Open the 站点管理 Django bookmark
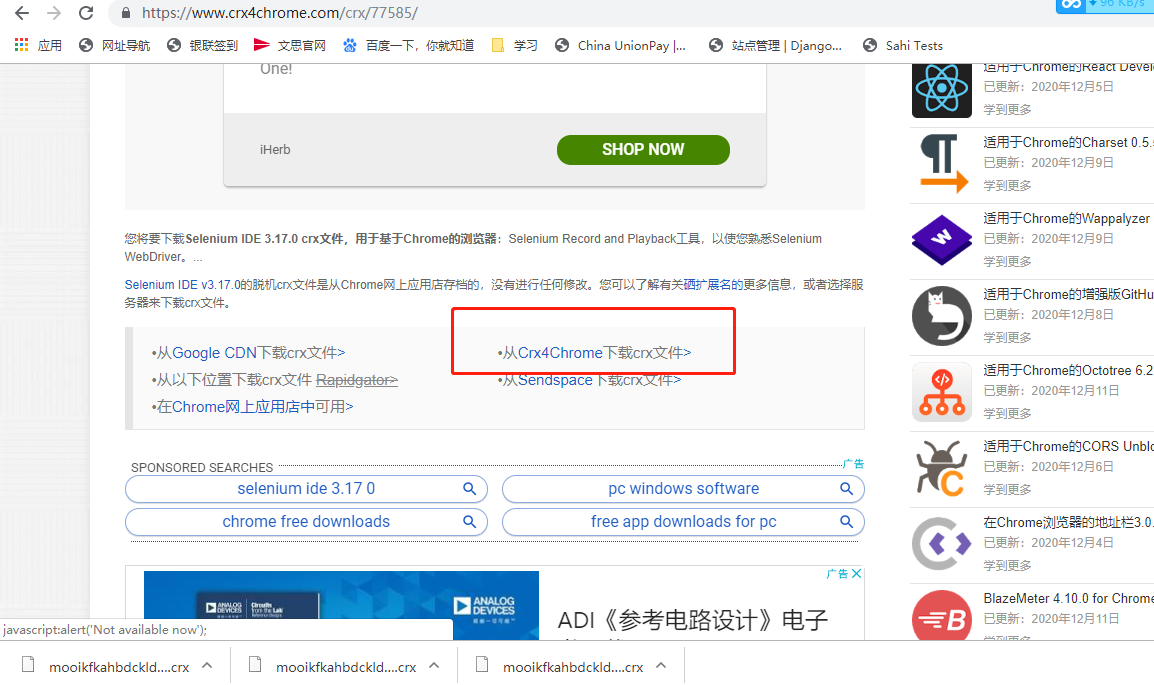Viewport: 1154px width, 685px height. tap(781, 44)
